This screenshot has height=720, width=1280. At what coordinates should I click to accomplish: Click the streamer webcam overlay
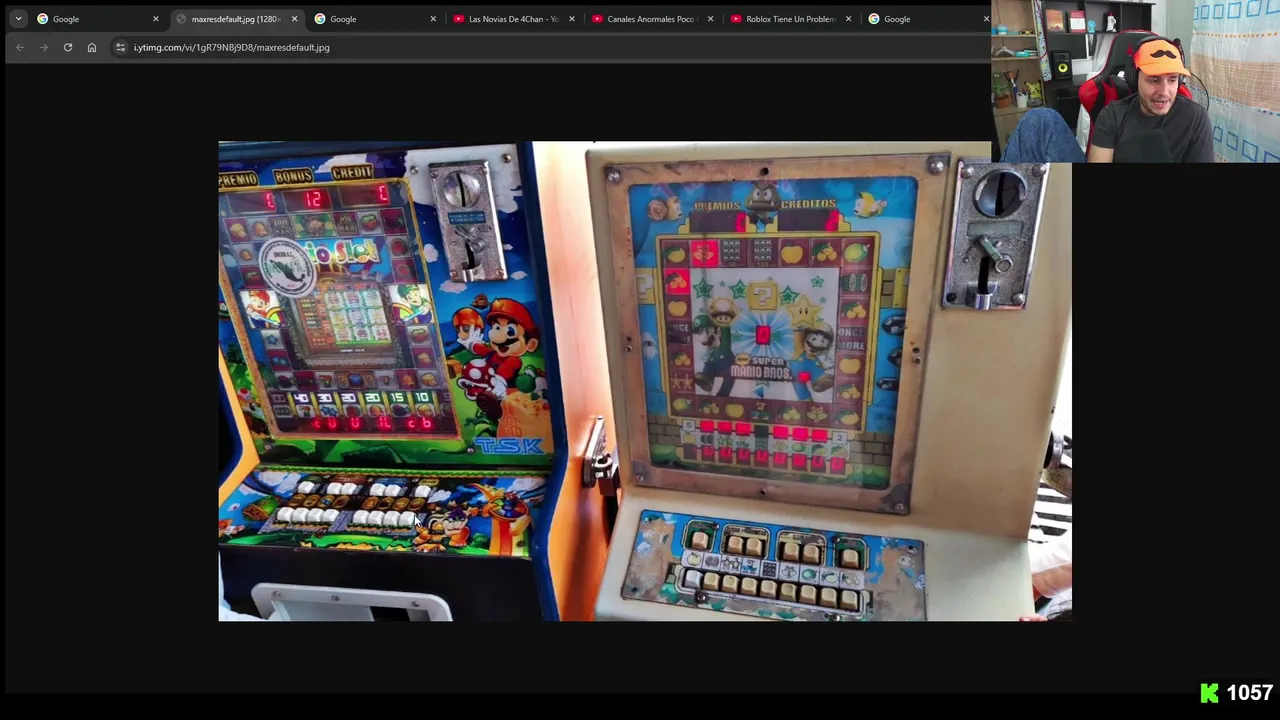[x=1135, y=81]
